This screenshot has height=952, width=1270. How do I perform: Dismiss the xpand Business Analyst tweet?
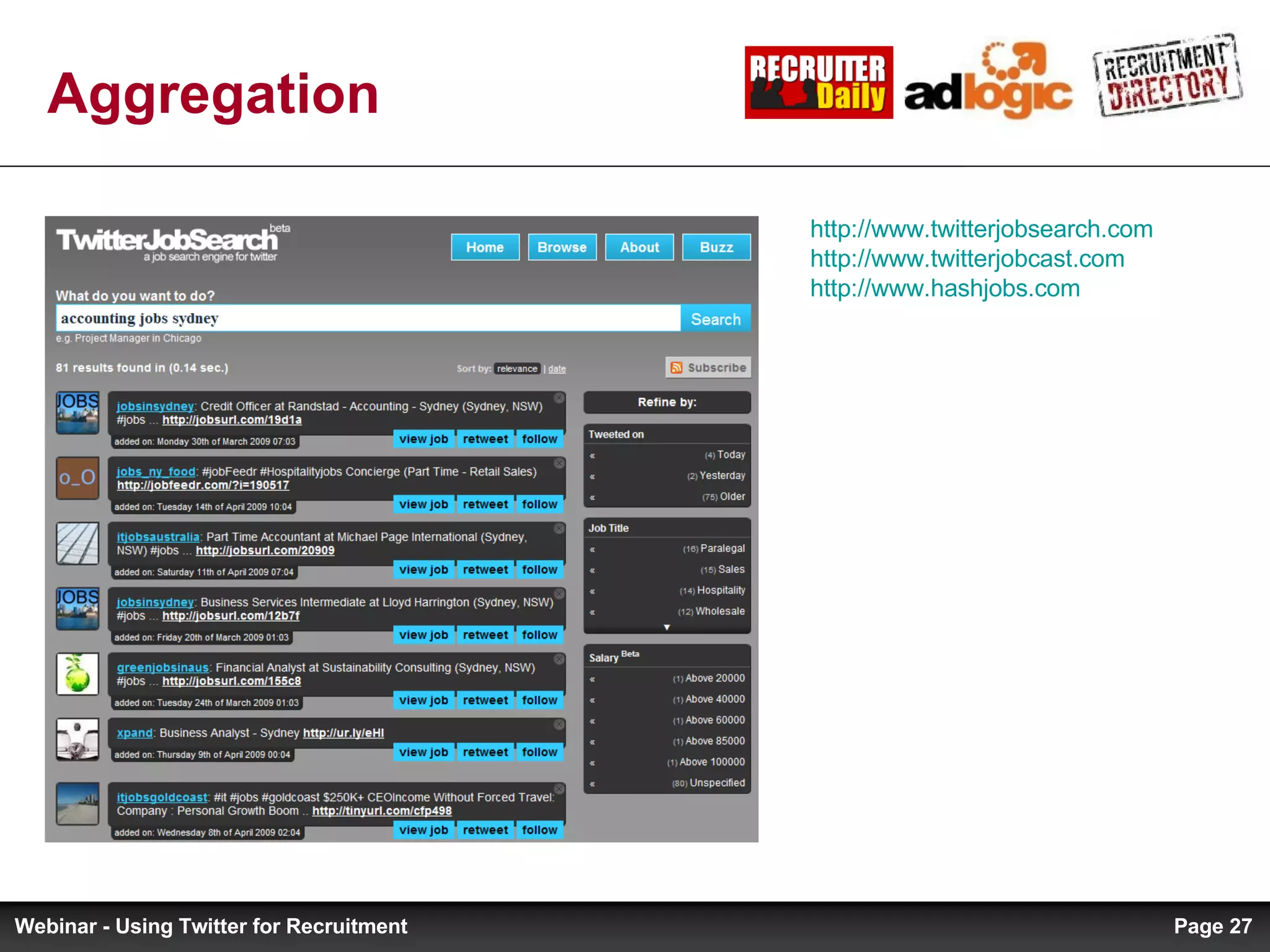click(x=559, y=724)
